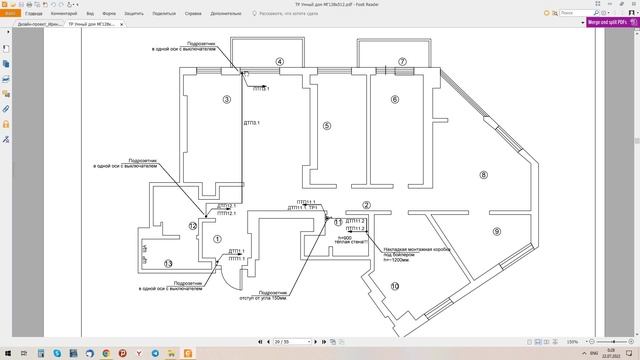Screen dimensions: 640x360
Task: Click the Undo icon in quick access toolbar
Action: 53,4
